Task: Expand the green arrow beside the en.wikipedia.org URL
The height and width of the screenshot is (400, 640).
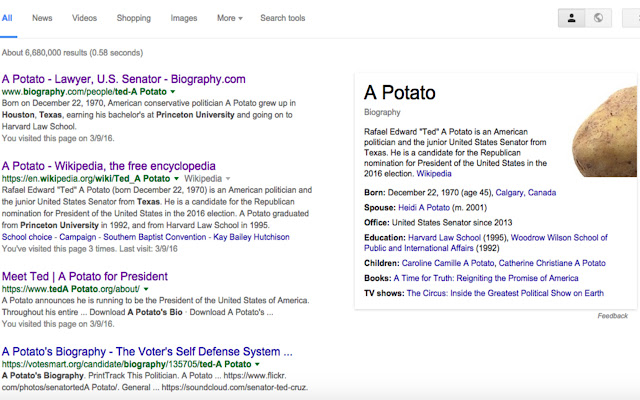Action: point(177,179)
